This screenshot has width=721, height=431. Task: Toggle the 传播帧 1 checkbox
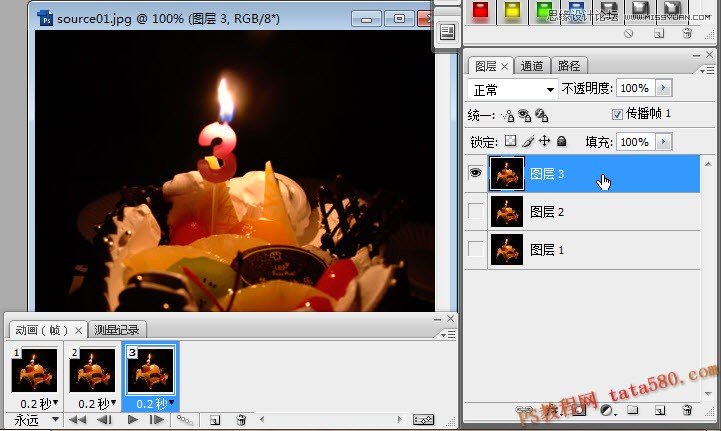[617, 114]
